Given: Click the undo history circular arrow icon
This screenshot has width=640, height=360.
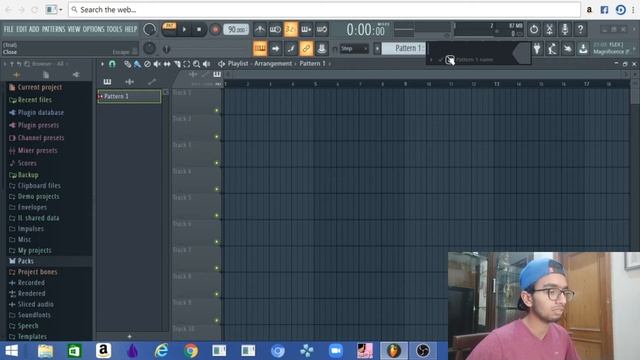Looking at the screenshot, I should pos(534,29).
